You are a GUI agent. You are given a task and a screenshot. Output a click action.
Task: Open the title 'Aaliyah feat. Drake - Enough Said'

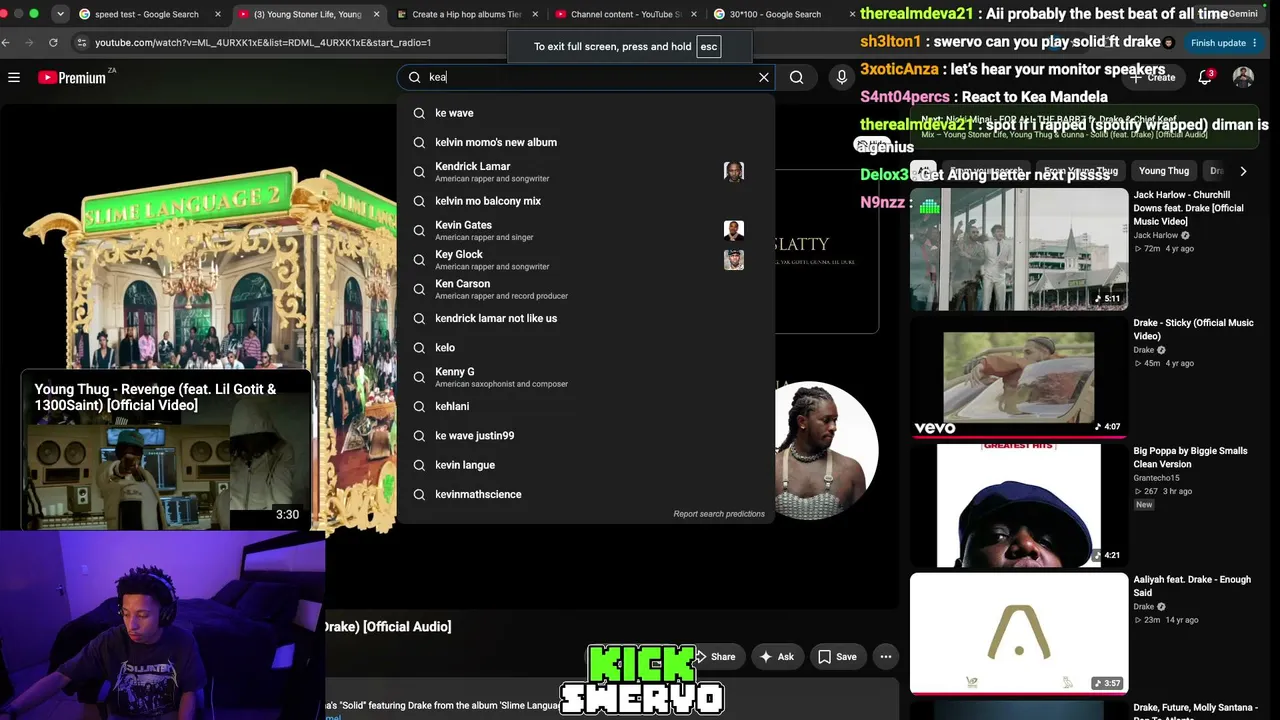click(1192, 586)
